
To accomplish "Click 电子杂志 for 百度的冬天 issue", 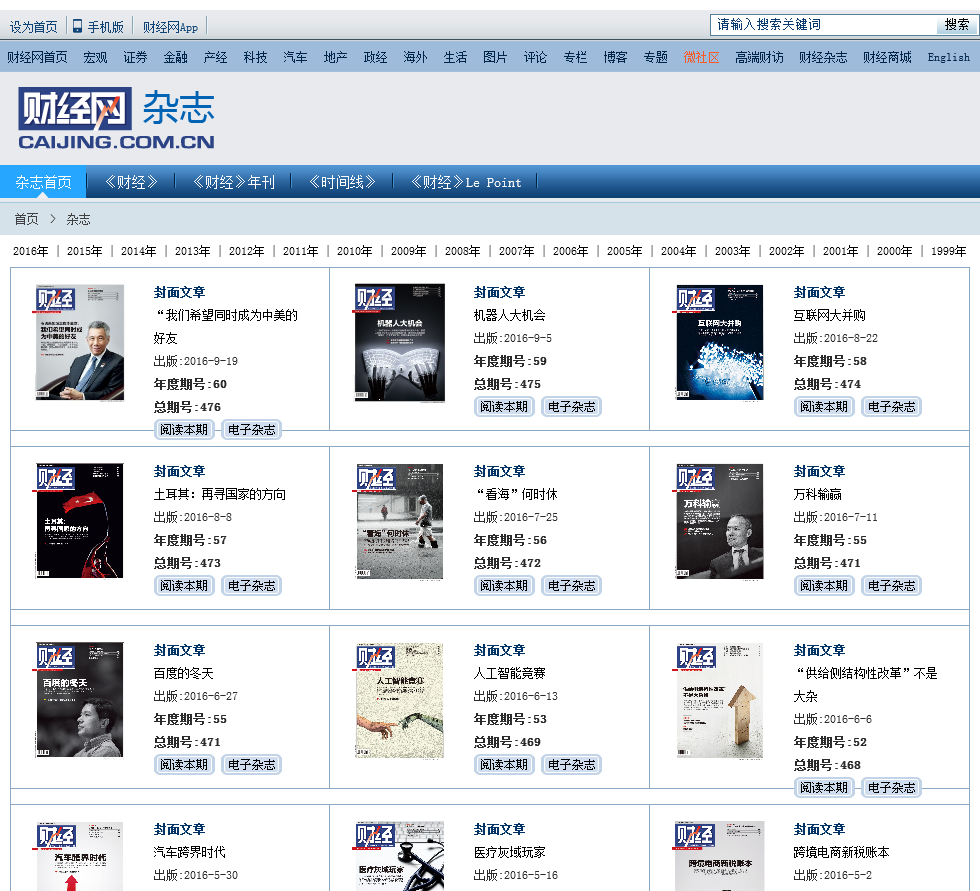I will point(251,765).
